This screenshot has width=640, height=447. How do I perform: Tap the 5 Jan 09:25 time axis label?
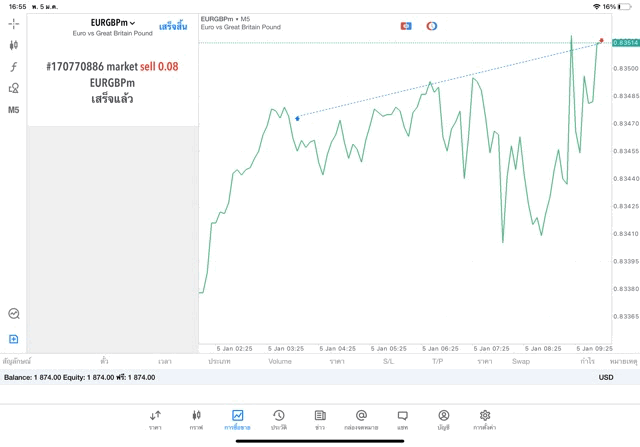tap(594, 349)
